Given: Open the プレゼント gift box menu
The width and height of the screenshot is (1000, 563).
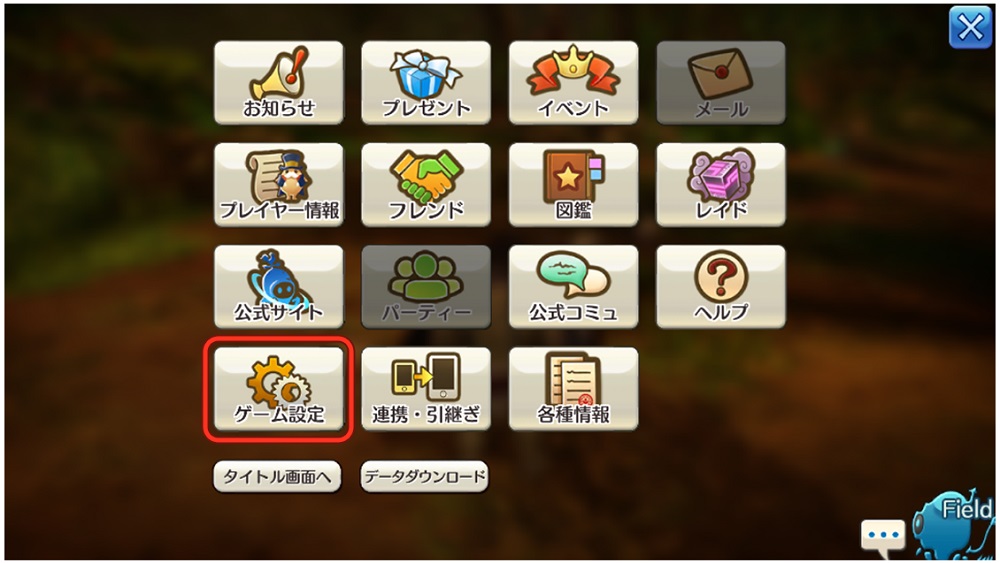Looking at the screenshot, I should point(426,82).
